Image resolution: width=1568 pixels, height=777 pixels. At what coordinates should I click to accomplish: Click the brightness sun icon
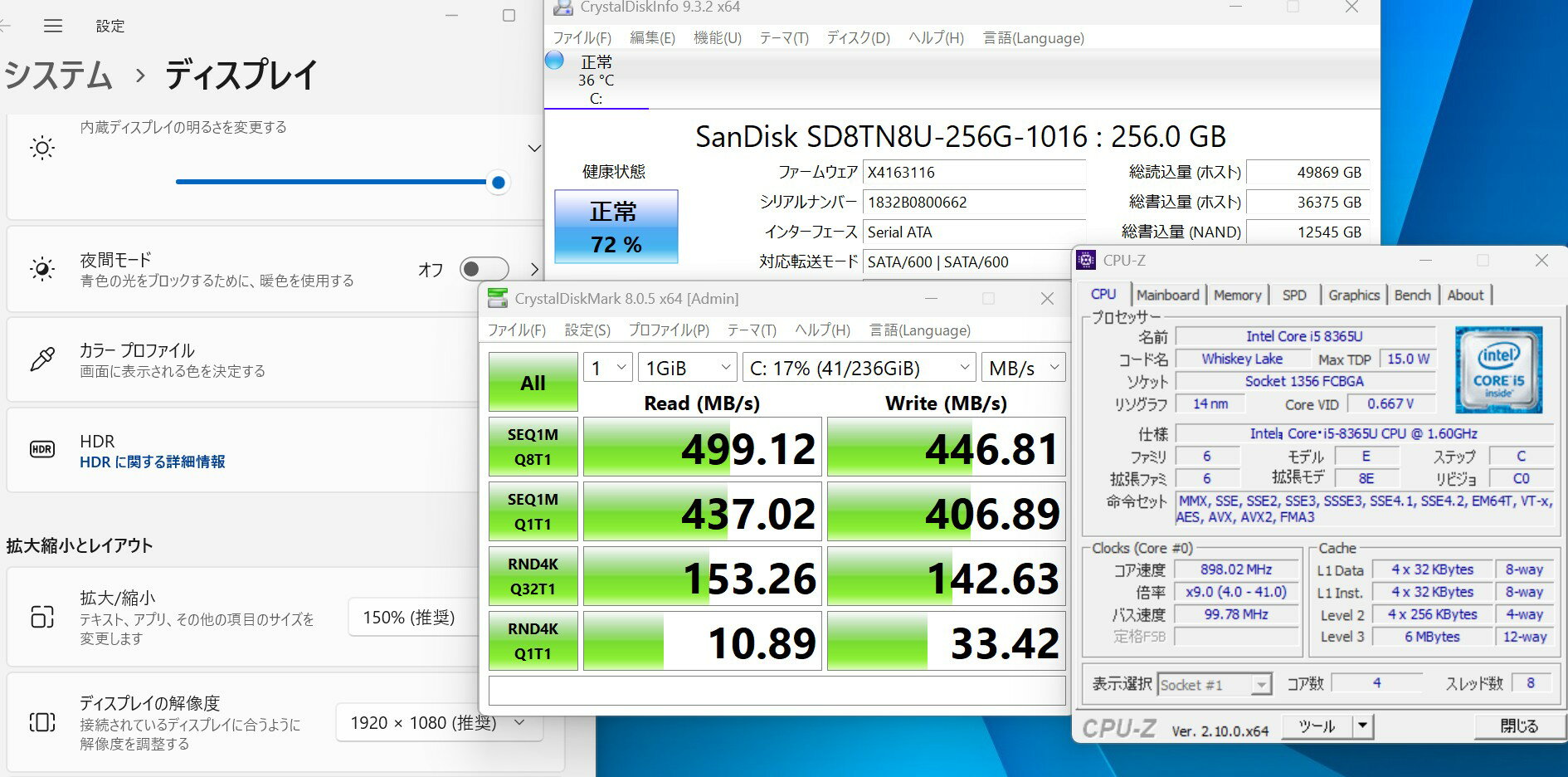pyautogui.click(x=42, y=149)
